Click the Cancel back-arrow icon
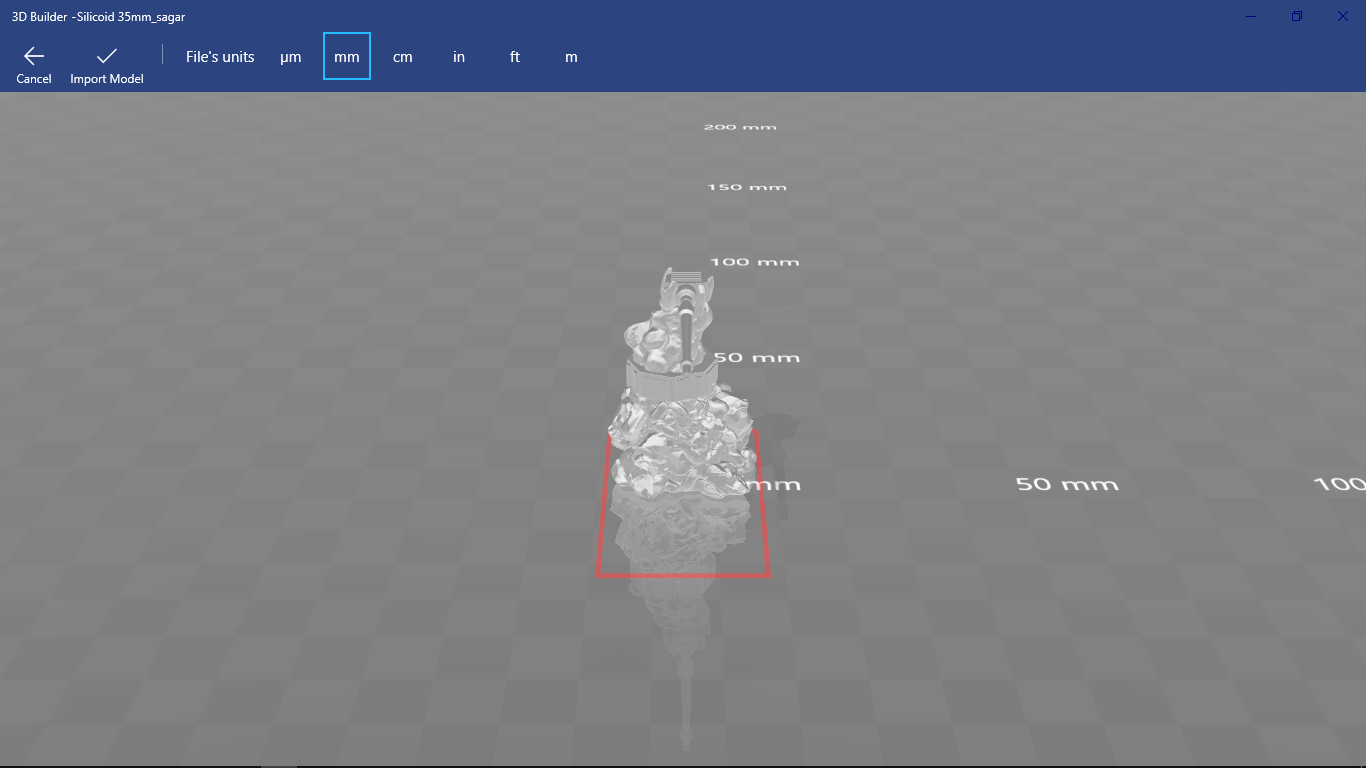 [34, 56]
